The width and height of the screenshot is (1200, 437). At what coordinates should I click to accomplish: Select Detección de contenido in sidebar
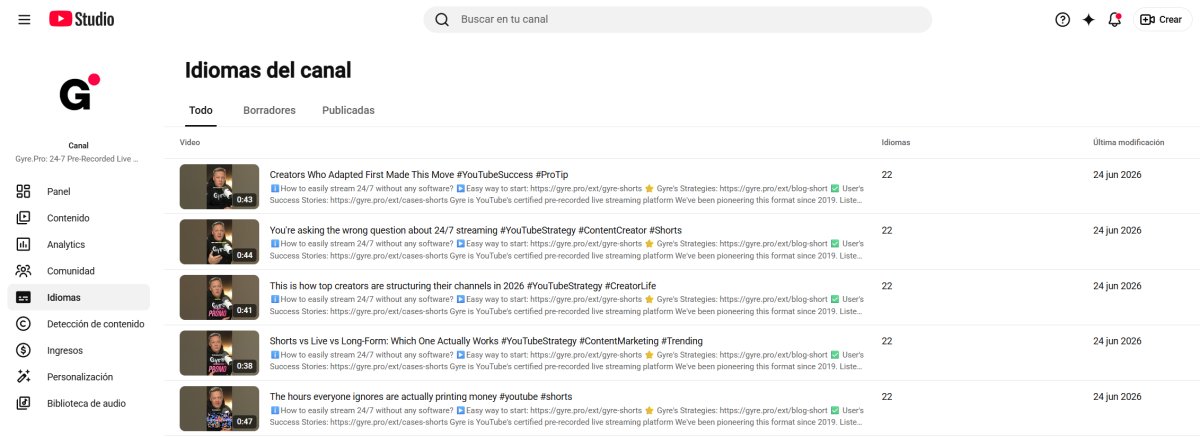point(78,324)
